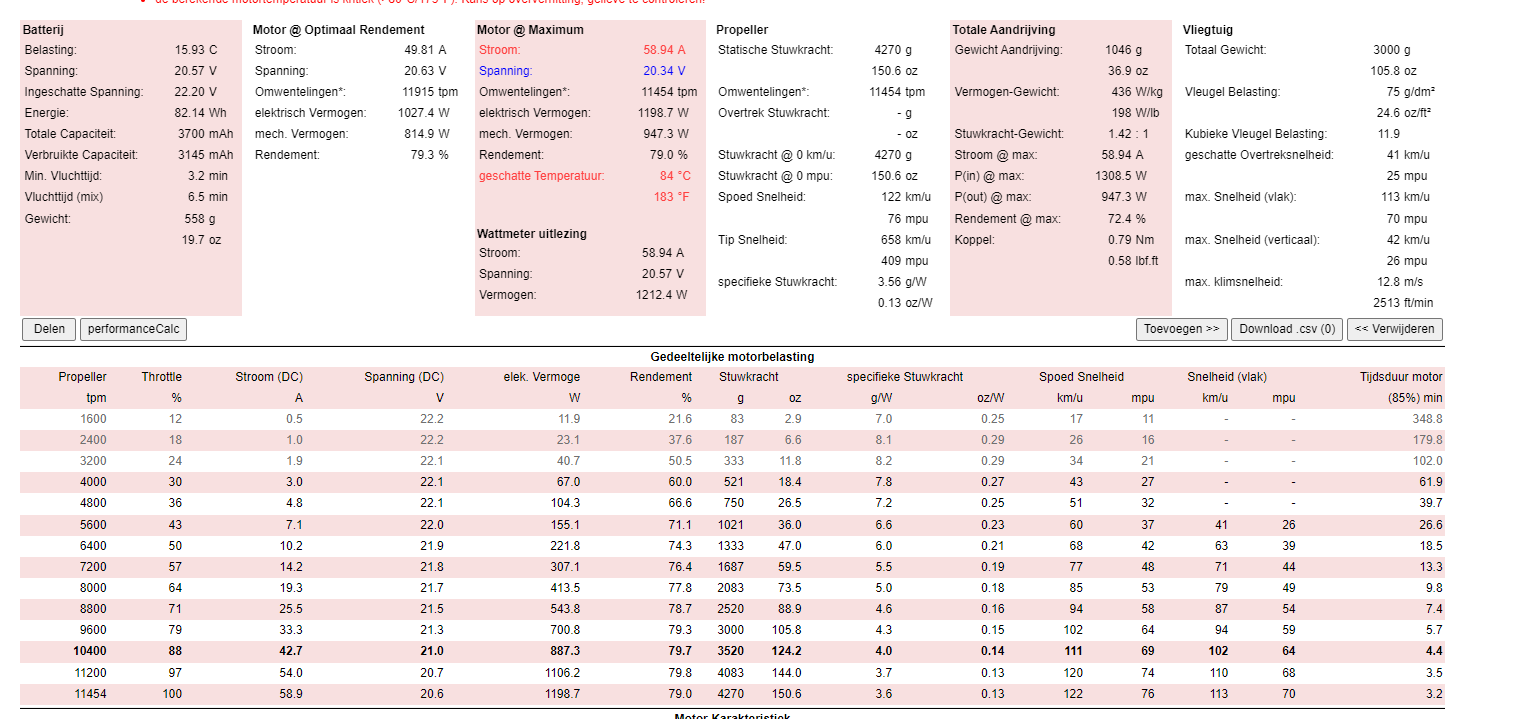Click the max efficiency value 72.4 %

(x=1126, y=219)
